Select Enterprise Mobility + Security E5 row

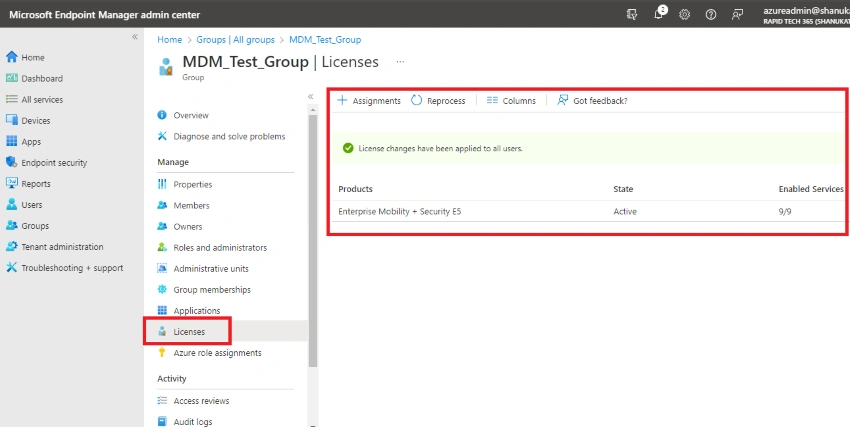[x=589, y=211]
